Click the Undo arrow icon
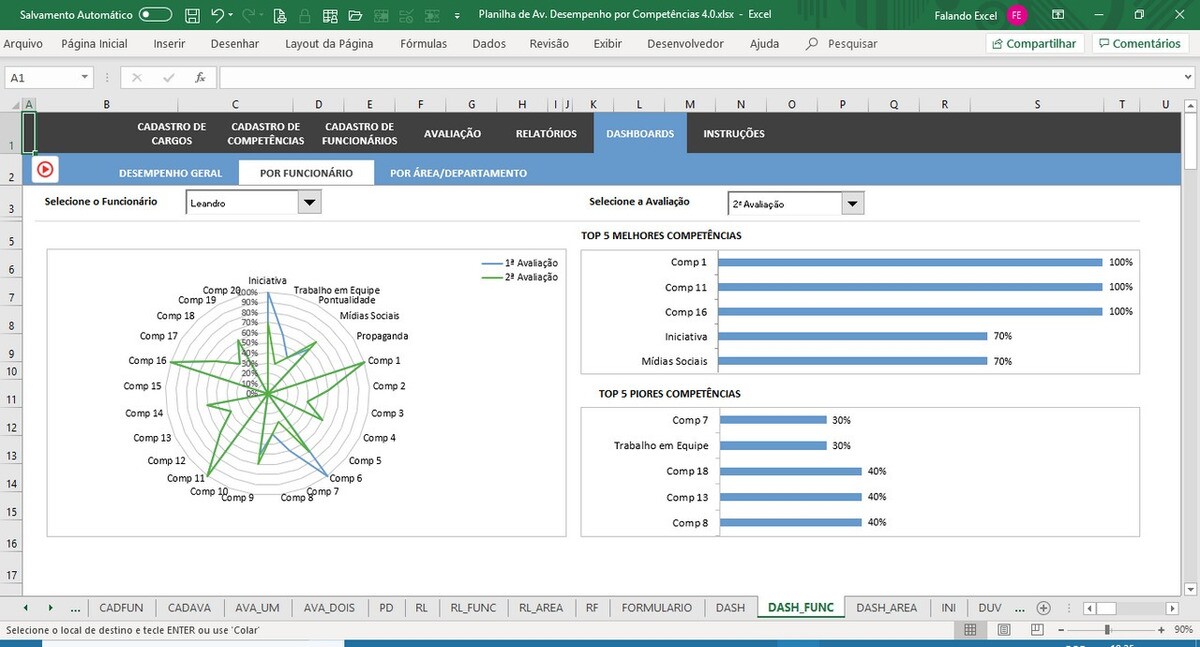 (217, 15)
